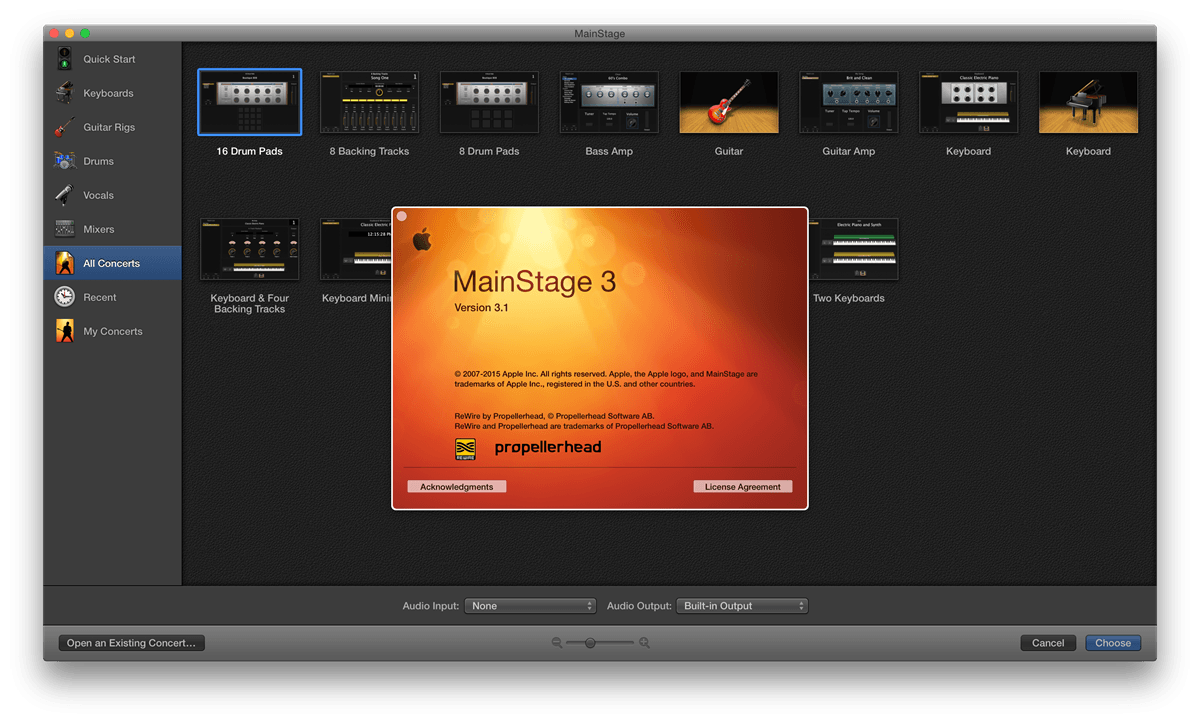Image resolution: width=1200 pixels, height=722 pixels.
Task: Open the Mixers category
Action: click(112, 229)
